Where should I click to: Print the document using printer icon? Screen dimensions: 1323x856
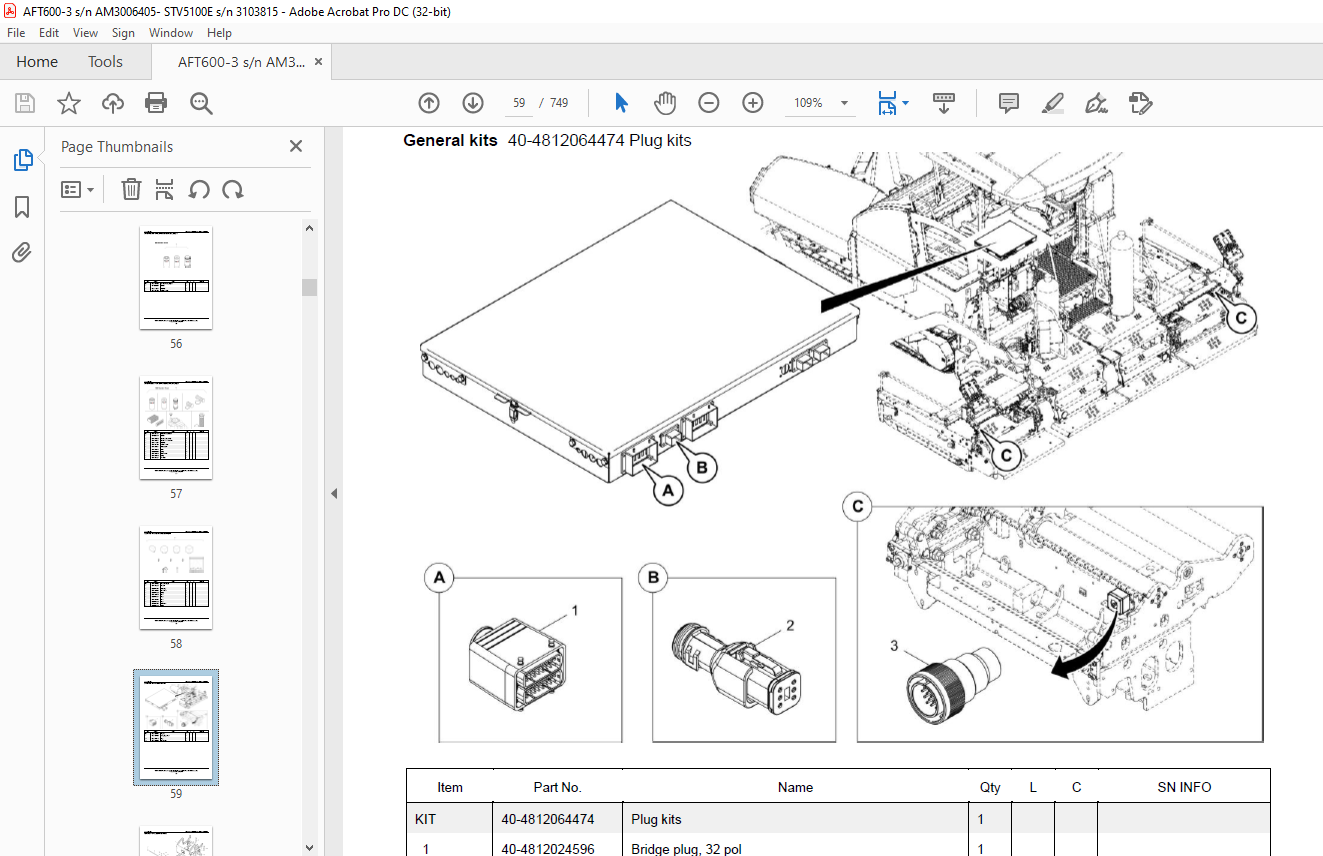156,103
